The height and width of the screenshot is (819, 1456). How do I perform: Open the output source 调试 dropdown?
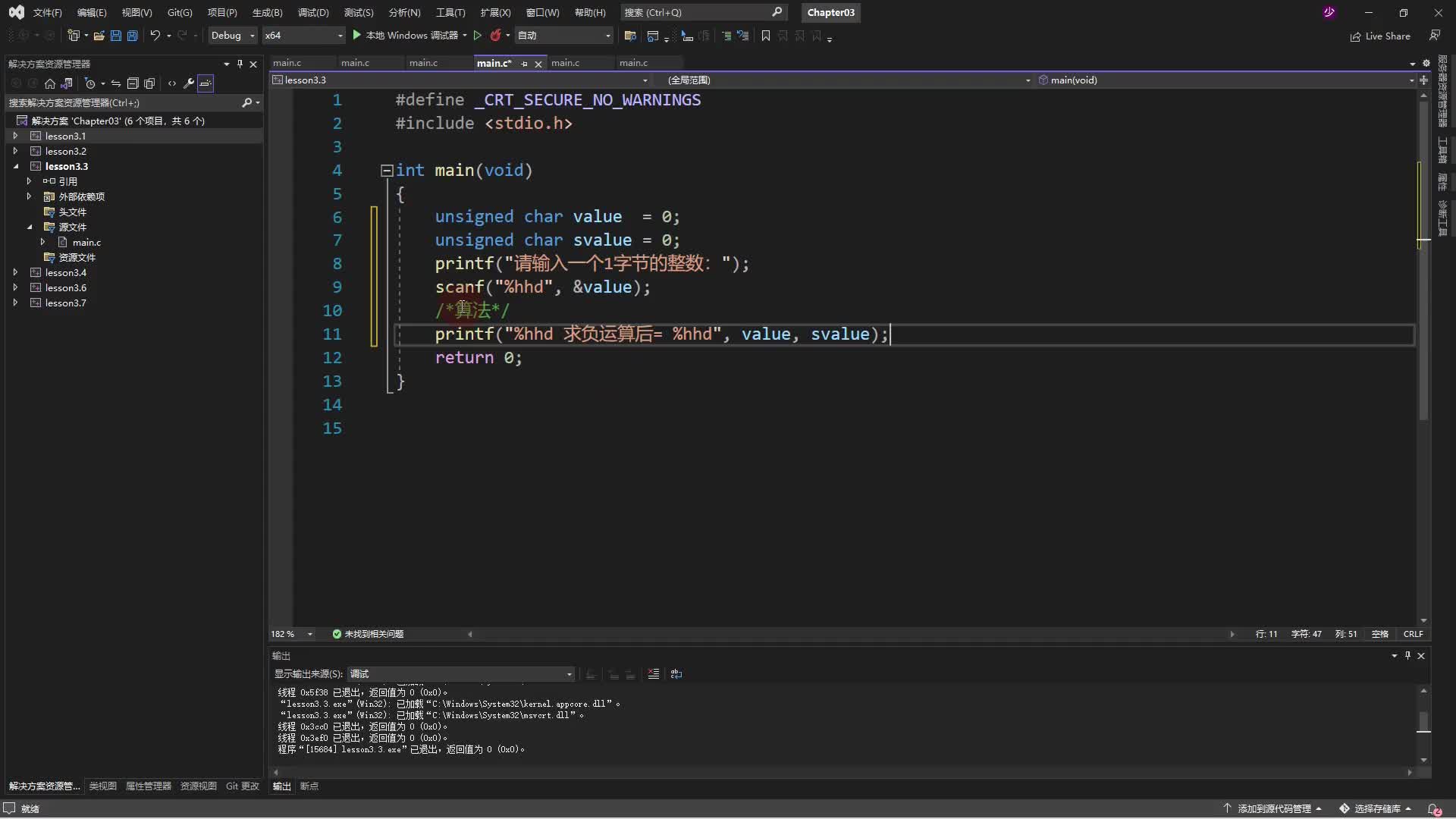click(x=460, y=673)
